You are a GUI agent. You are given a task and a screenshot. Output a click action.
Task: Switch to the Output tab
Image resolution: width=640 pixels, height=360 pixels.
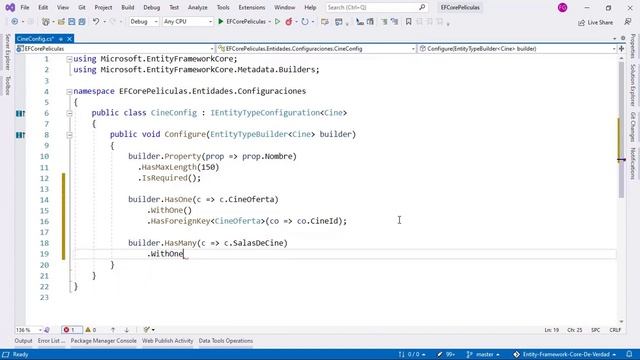(23, 341)
